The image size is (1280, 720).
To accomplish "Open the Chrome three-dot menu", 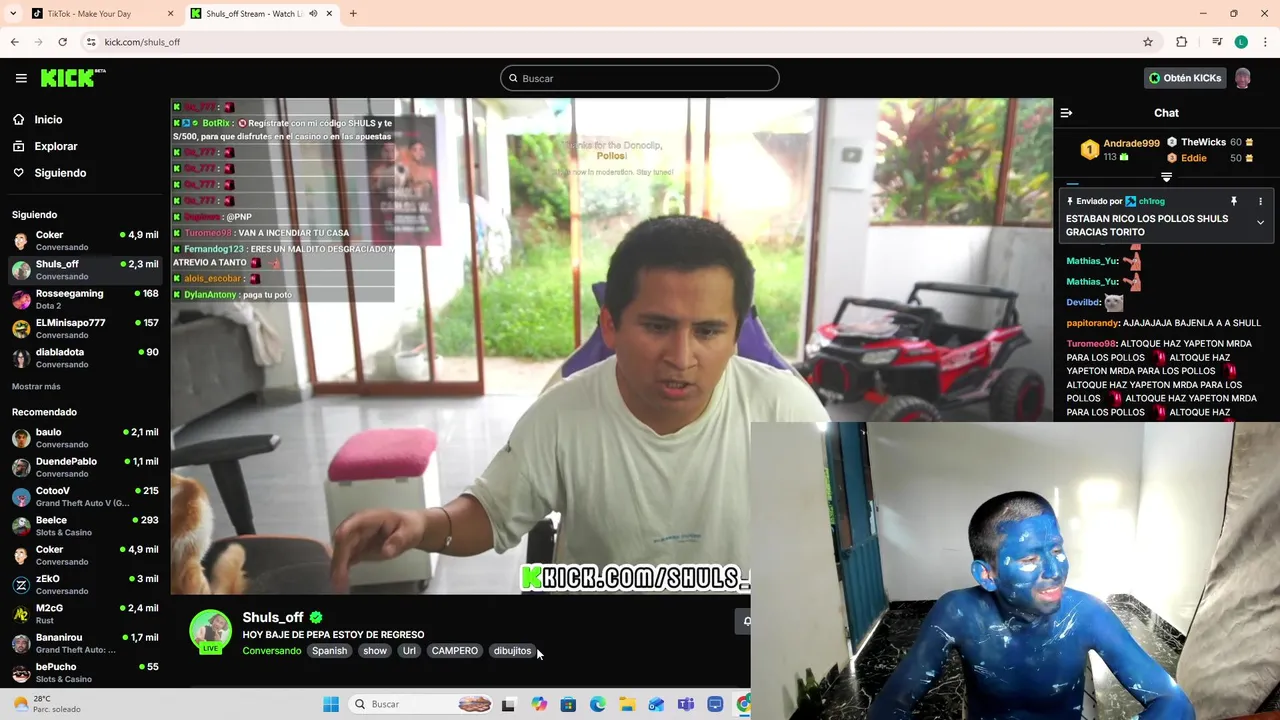I will point(1265,42).
